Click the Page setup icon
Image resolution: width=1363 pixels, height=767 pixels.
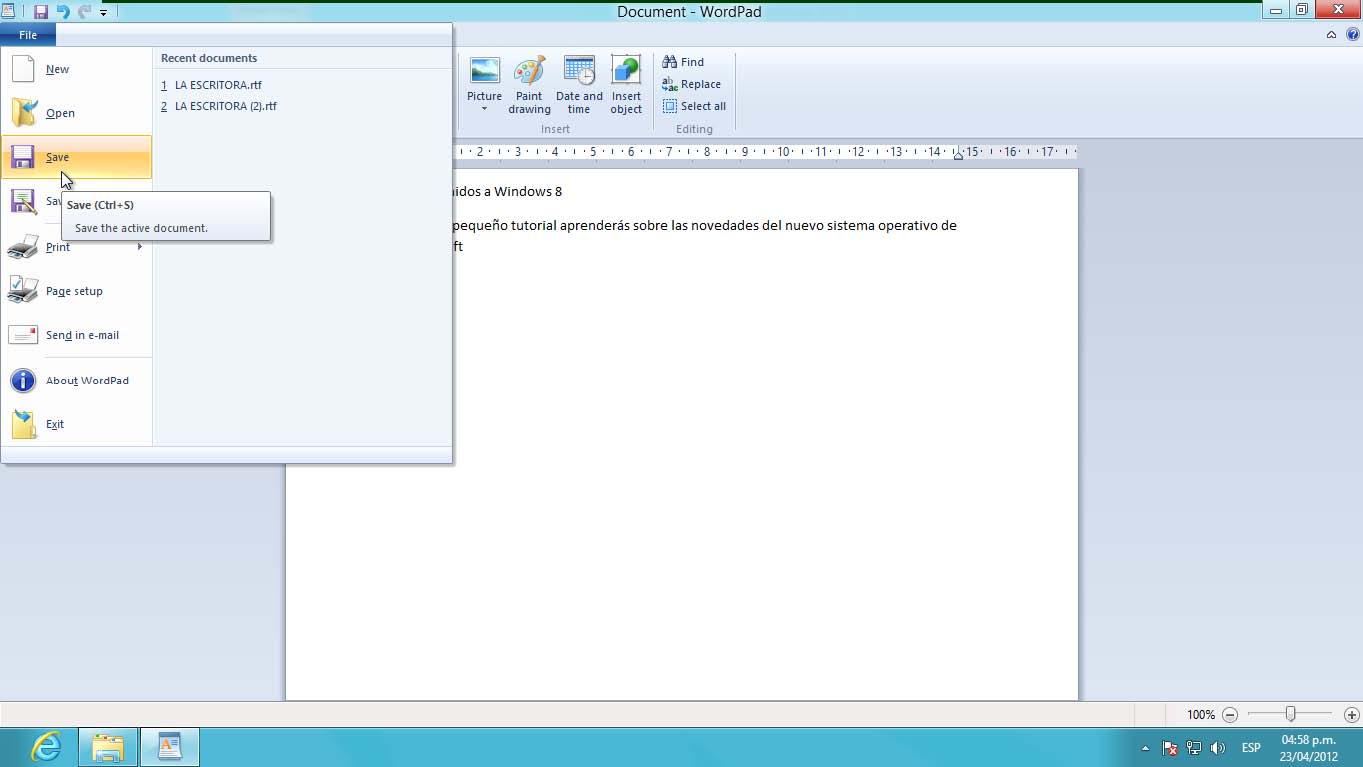point(23,291)
